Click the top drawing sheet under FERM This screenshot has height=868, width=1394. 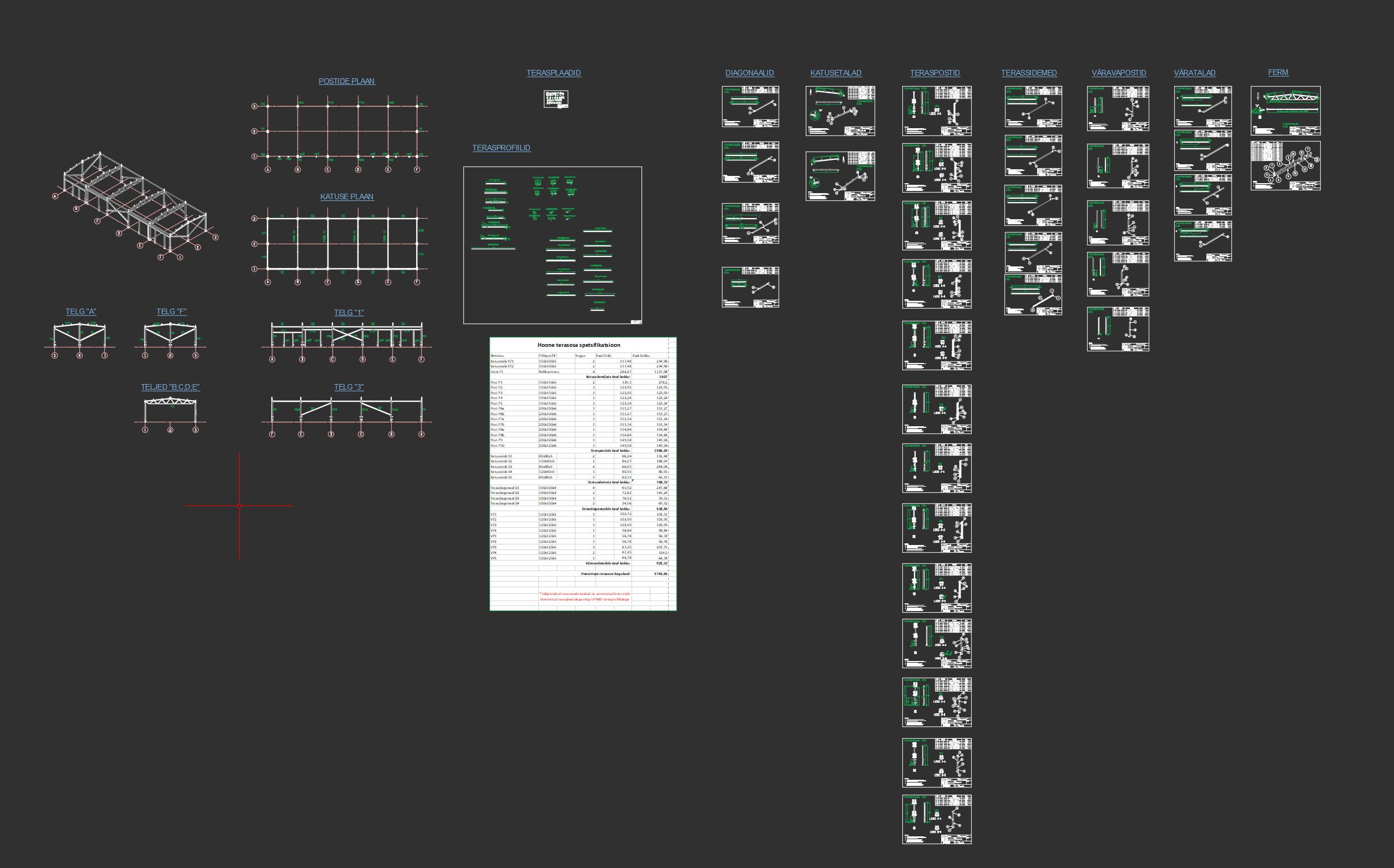[1285, 111]
